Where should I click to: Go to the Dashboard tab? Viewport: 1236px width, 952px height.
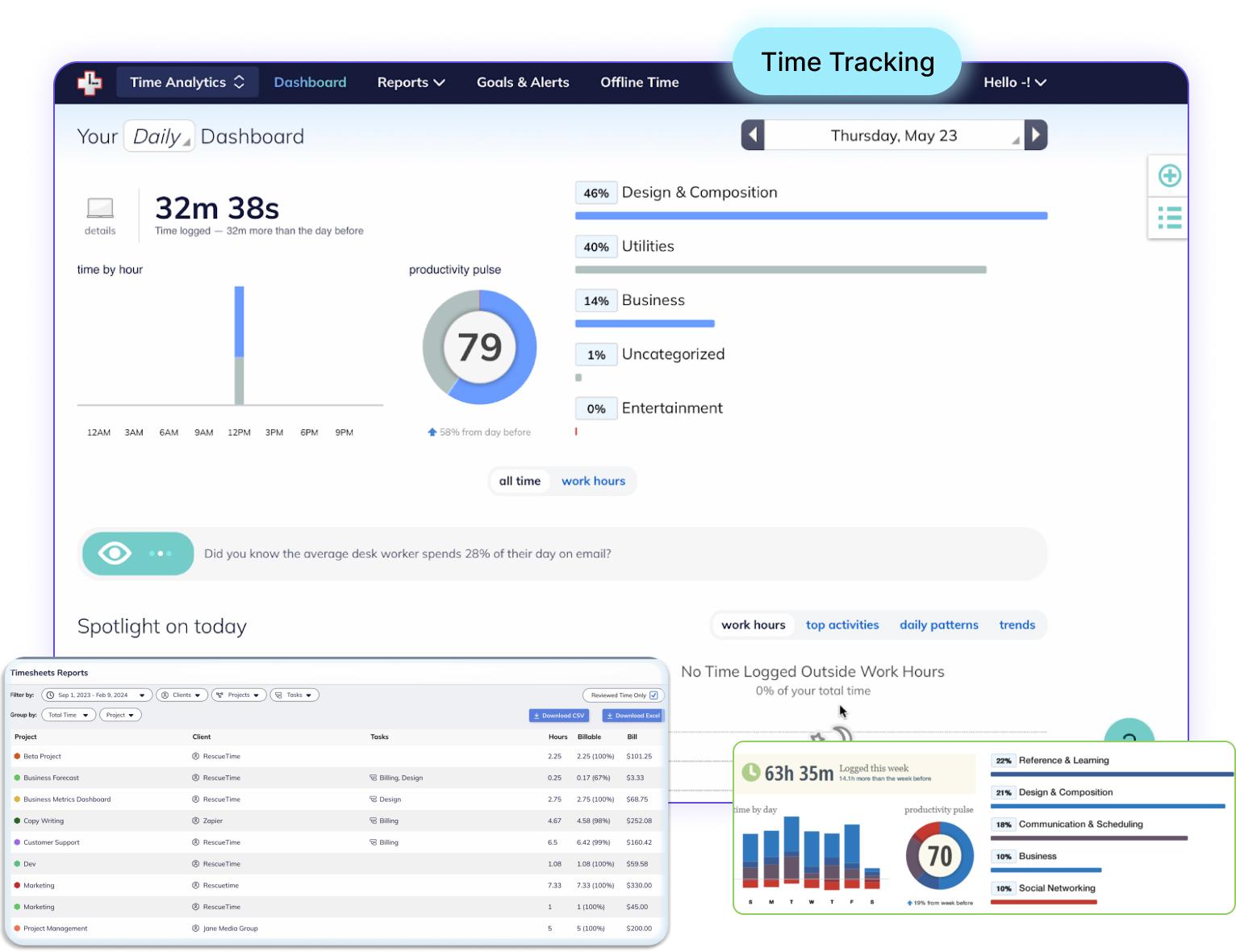[x=310, y=82]
